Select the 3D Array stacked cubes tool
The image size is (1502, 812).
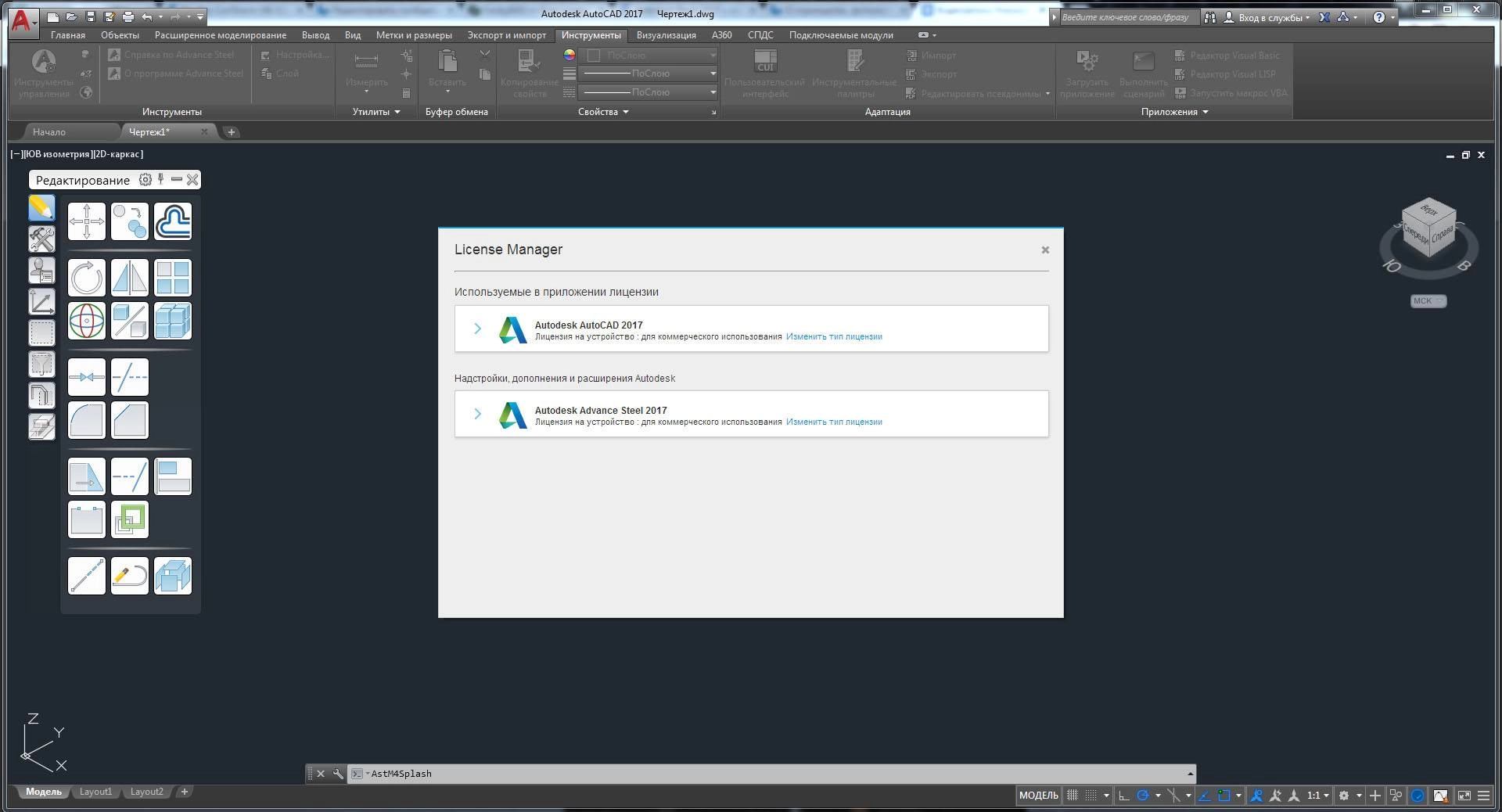coord(173,321)
